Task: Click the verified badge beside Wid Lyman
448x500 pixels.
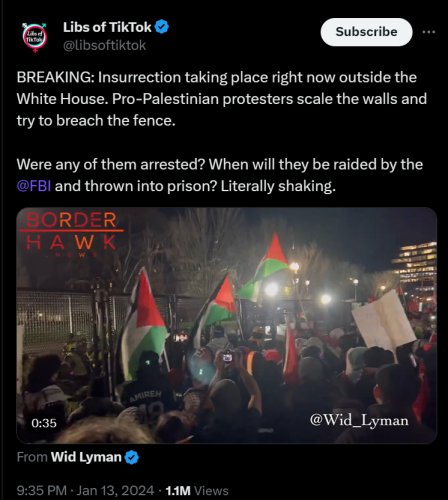Action: pyautogui.click(x=132, y=457)
